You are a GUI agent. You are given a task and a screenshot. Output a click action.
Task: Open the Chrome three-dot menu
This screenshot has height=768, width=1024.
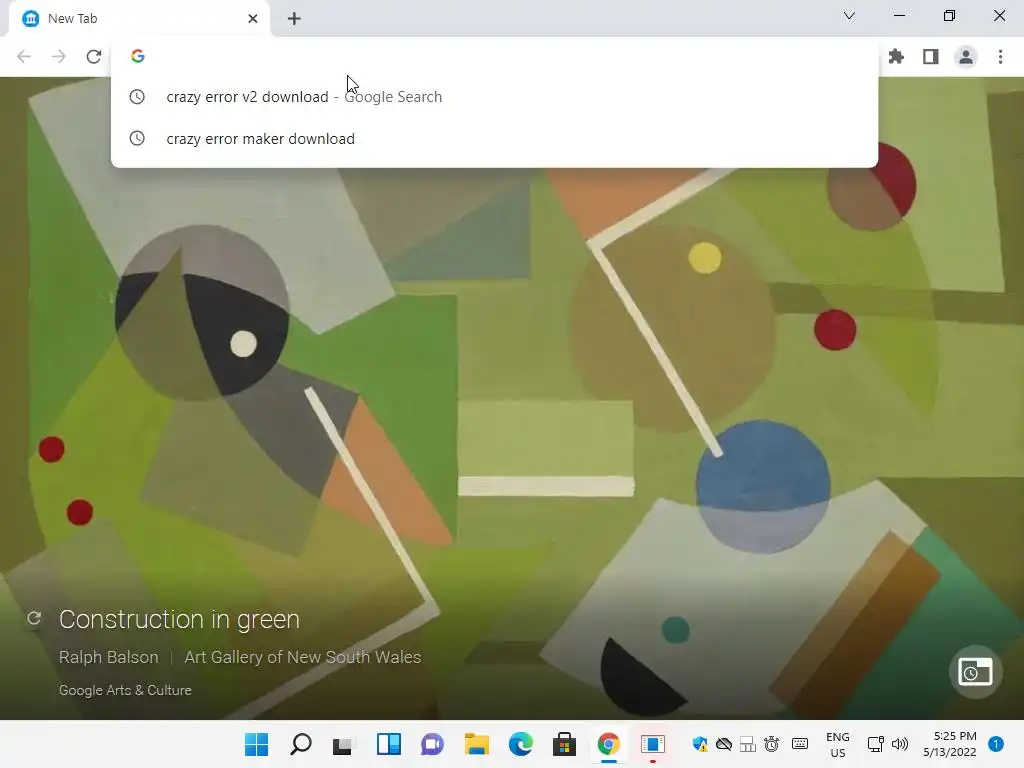pos(1000,57)
